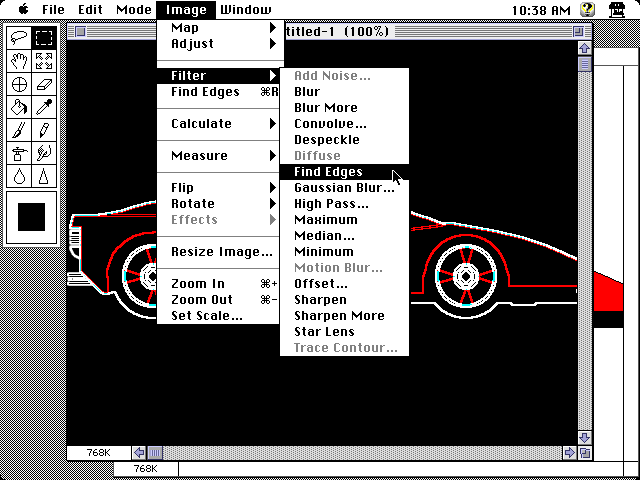640x480 pixels.
Task: Open the Apple menu
Action: point(24,9)
